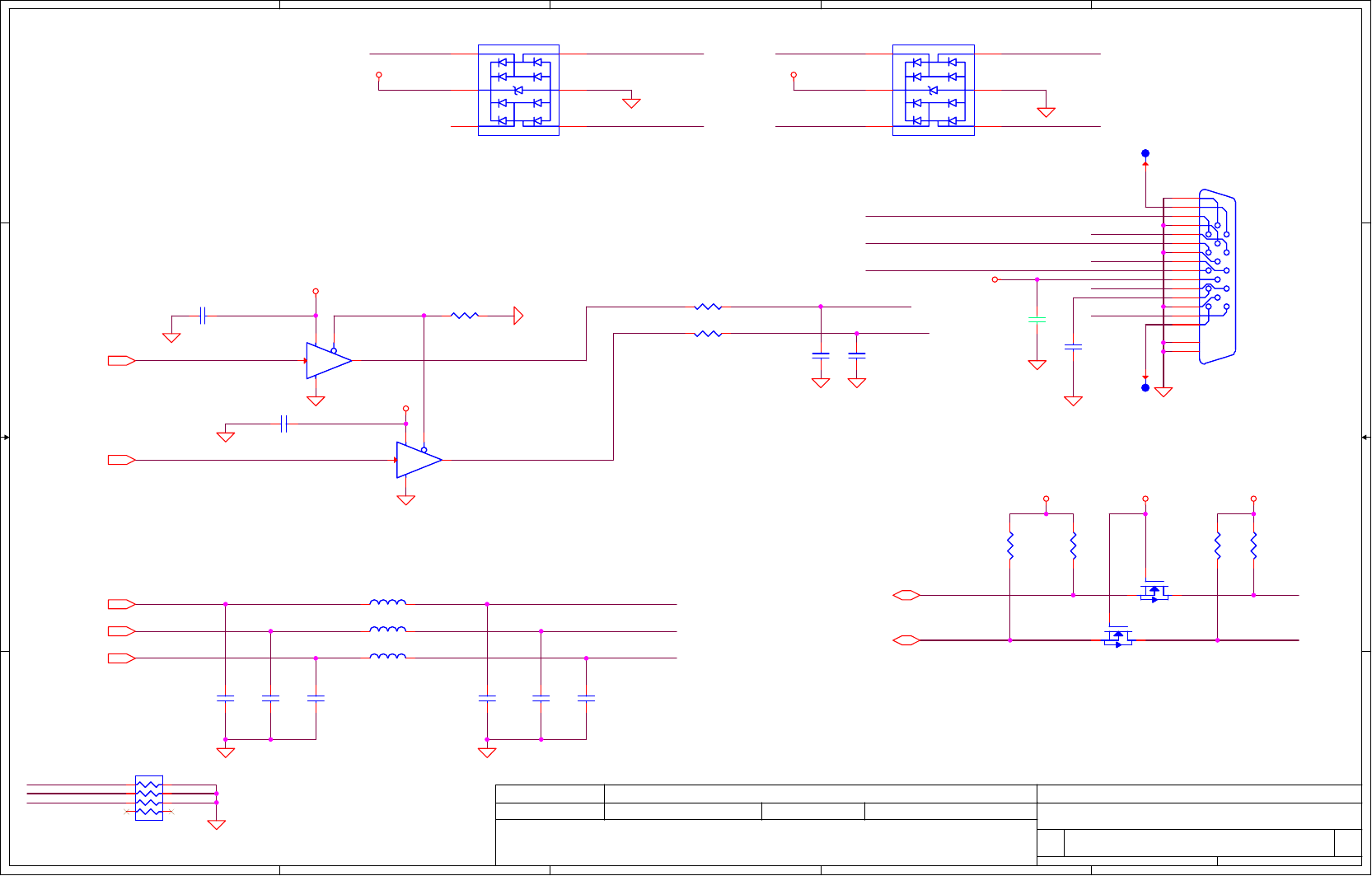
Task: Select the green capacitor near the connector
Action: [1037, 320]
